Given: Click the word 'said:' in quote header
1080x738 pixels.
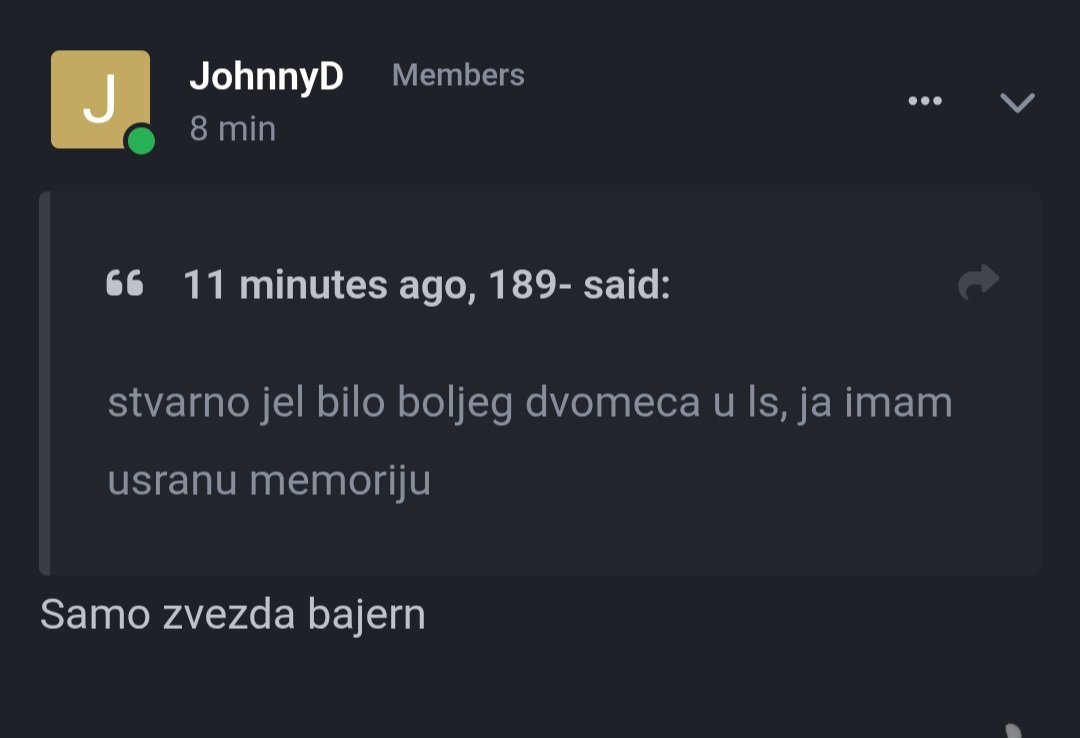Looking at the screenshot, I should click(627, 285).
